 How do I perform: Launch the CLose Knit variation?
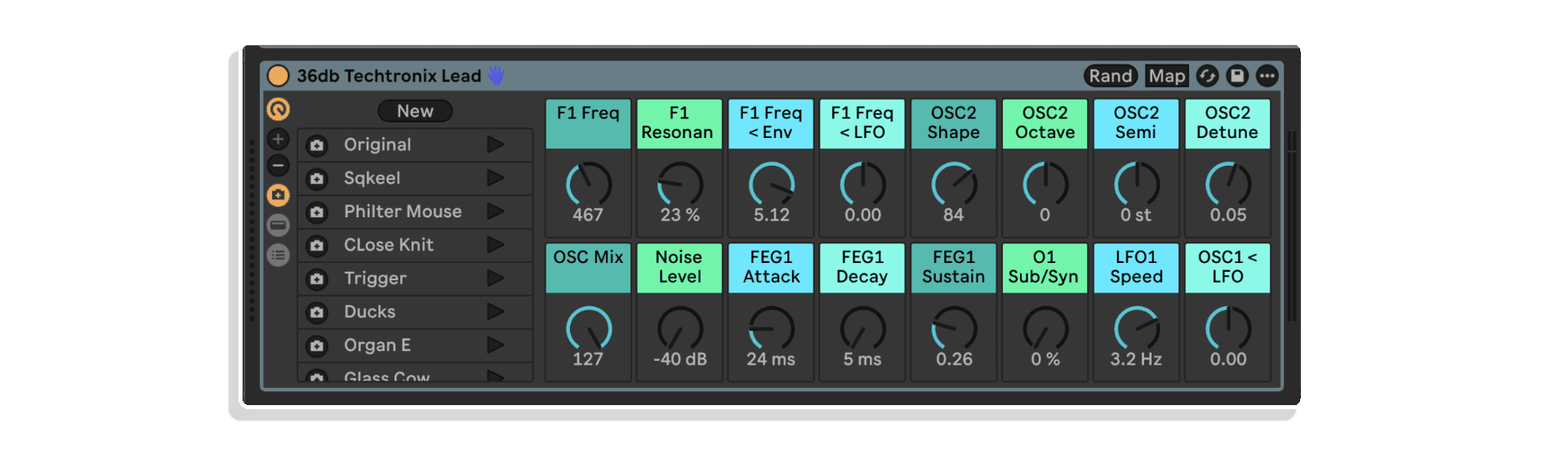coord(496,245)
